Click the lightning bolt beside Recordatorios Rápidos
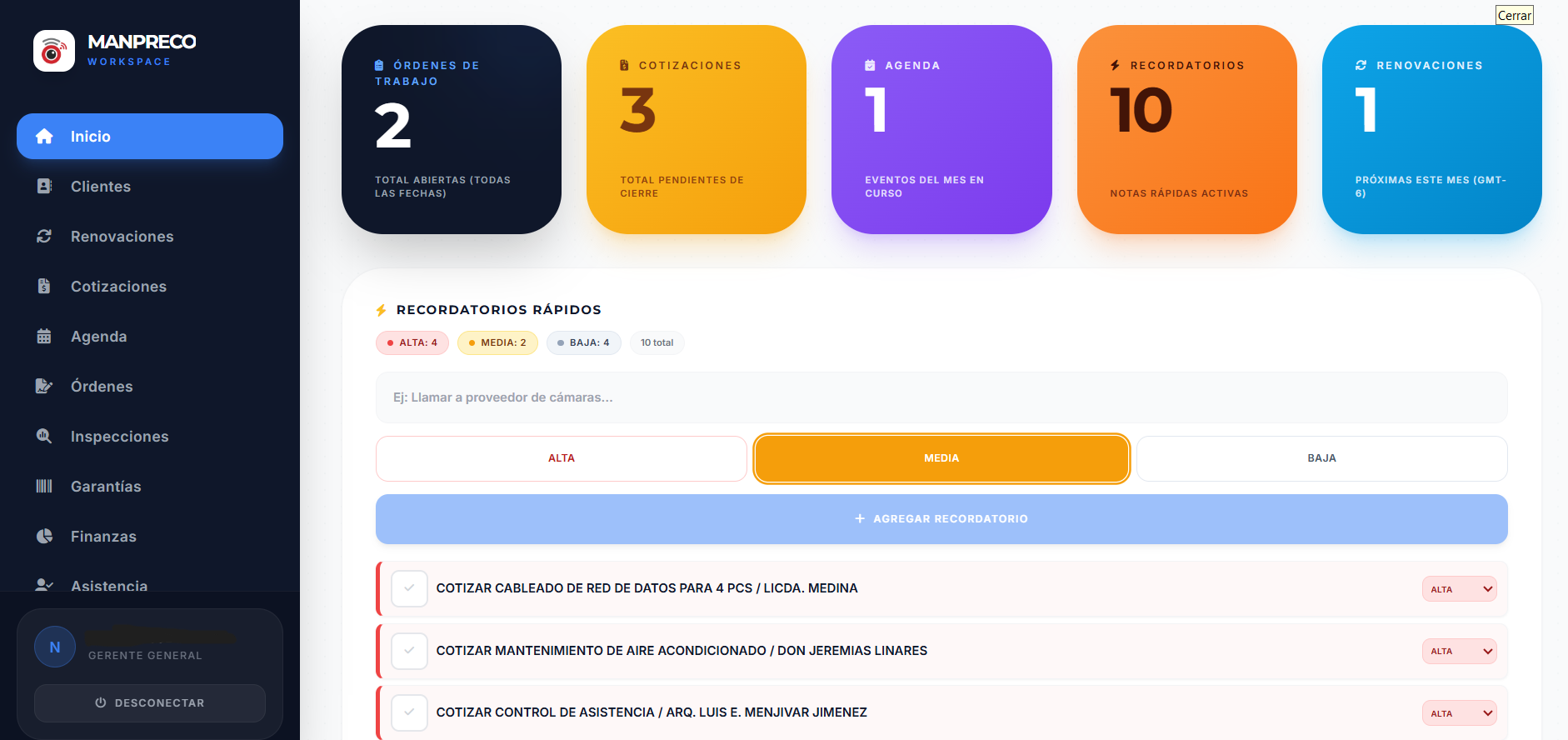Viewport: 1568px width, 740px height. pos(382,310)
